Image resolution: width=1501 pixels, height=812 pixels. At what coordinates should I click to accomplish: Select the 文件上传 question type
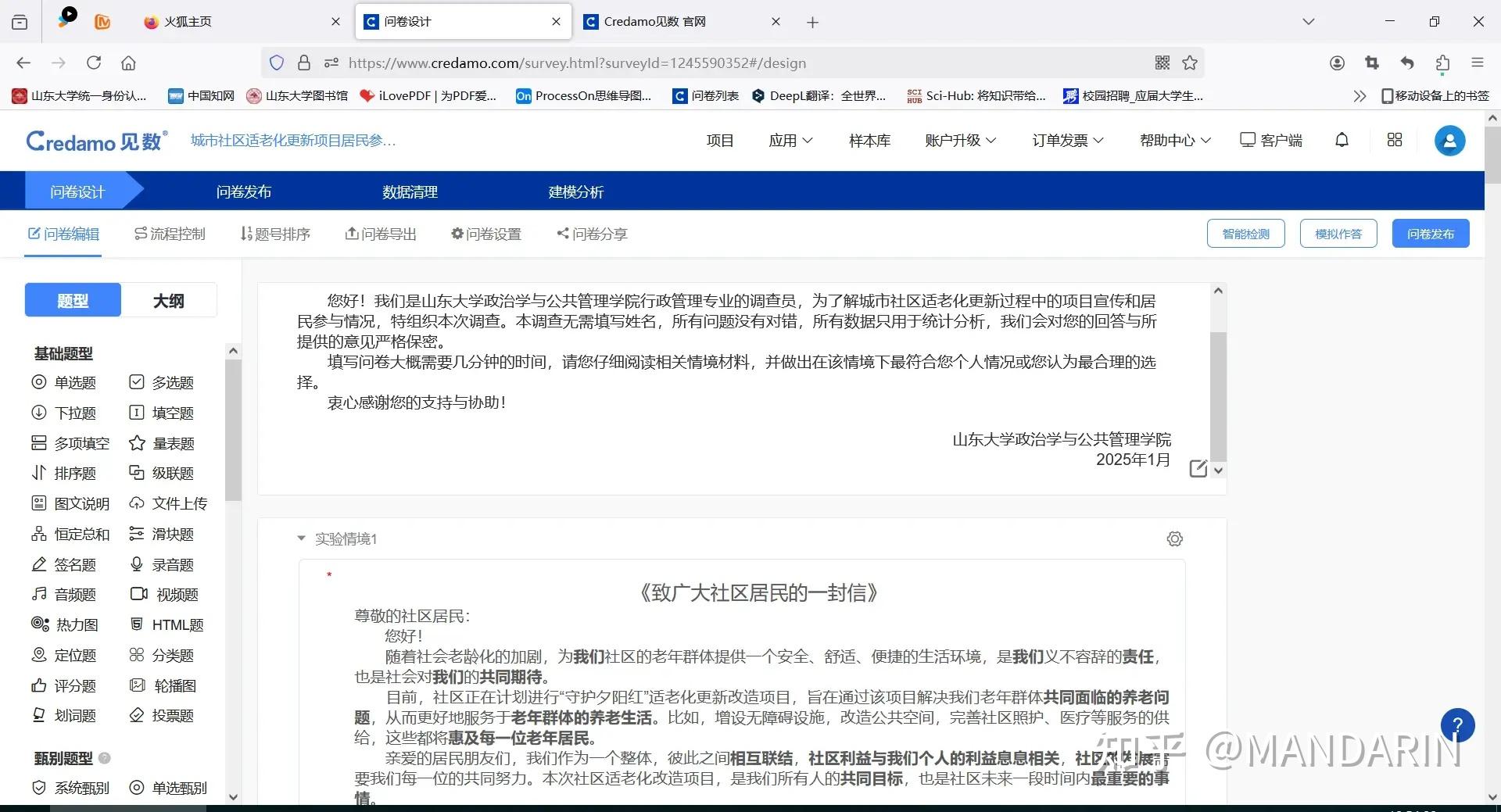178,503
